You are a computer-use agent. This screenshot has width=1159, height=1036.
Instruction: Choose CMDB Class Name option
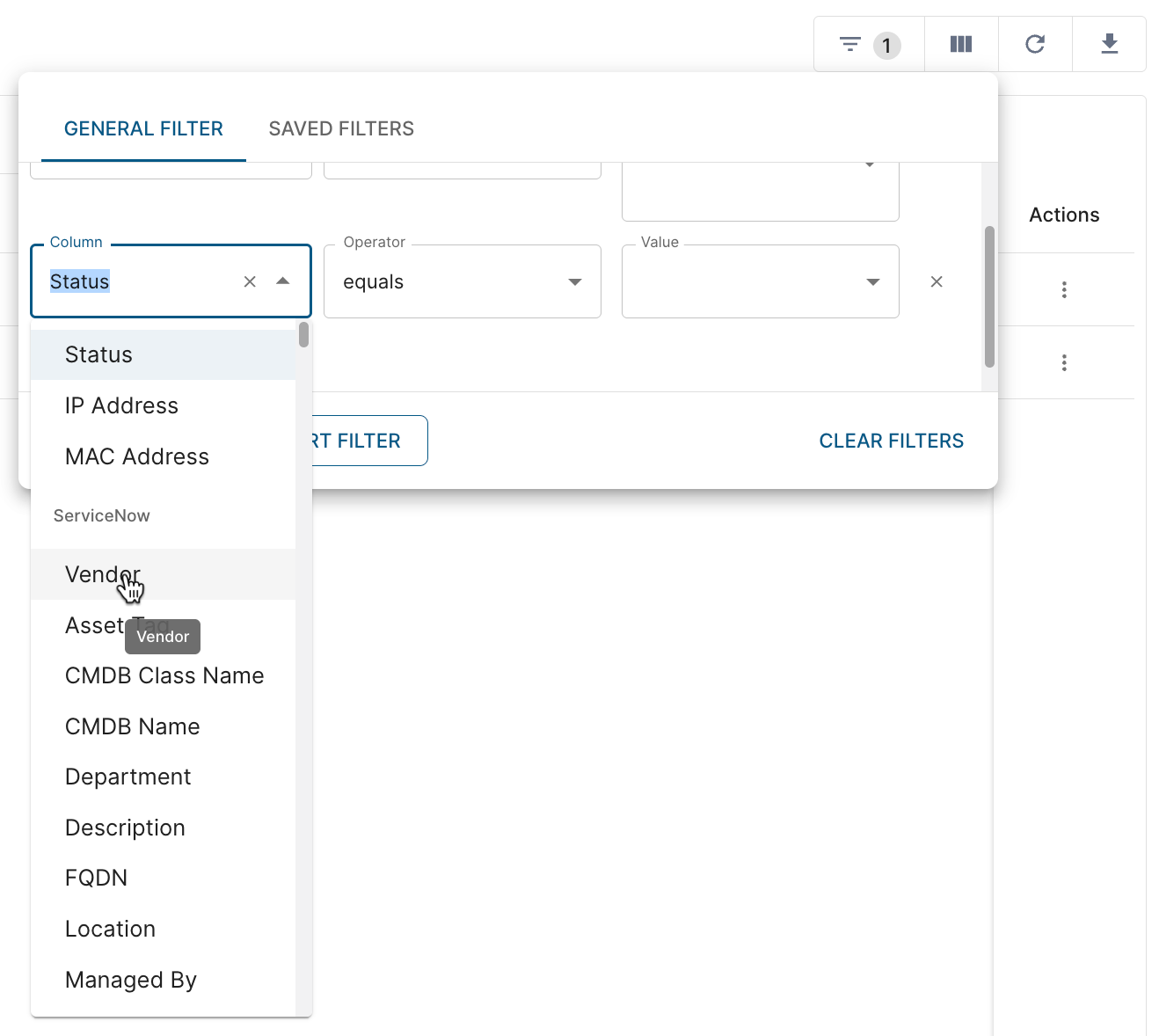[x=164, y=675]
